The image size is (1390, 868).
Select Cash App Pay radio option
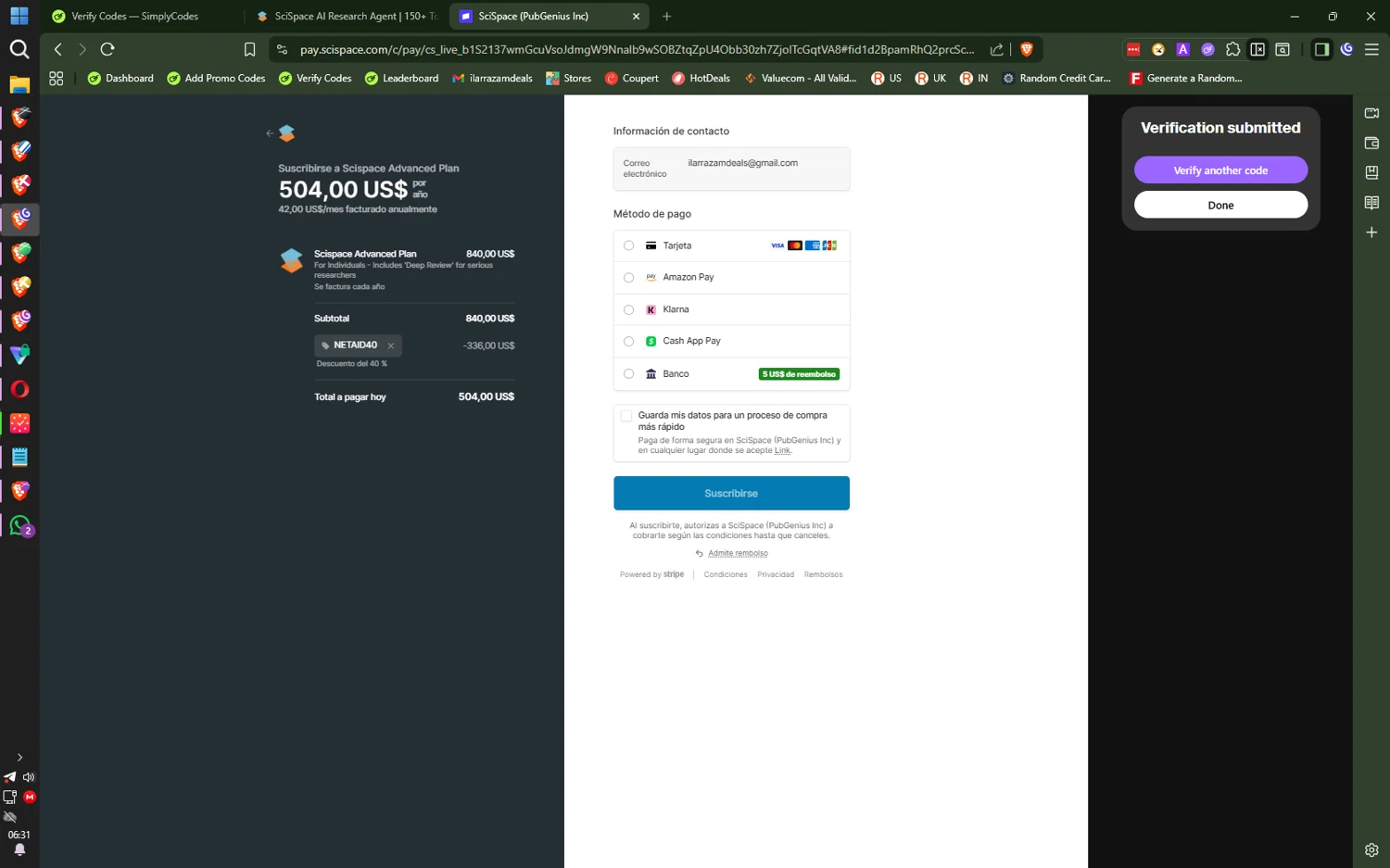pos(628,341)
